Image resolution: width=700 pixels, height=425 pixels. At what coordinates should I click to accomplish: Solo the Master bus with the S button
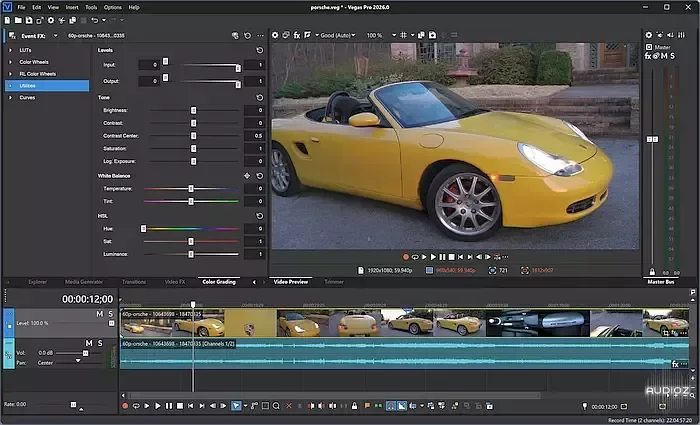point(672,56)
